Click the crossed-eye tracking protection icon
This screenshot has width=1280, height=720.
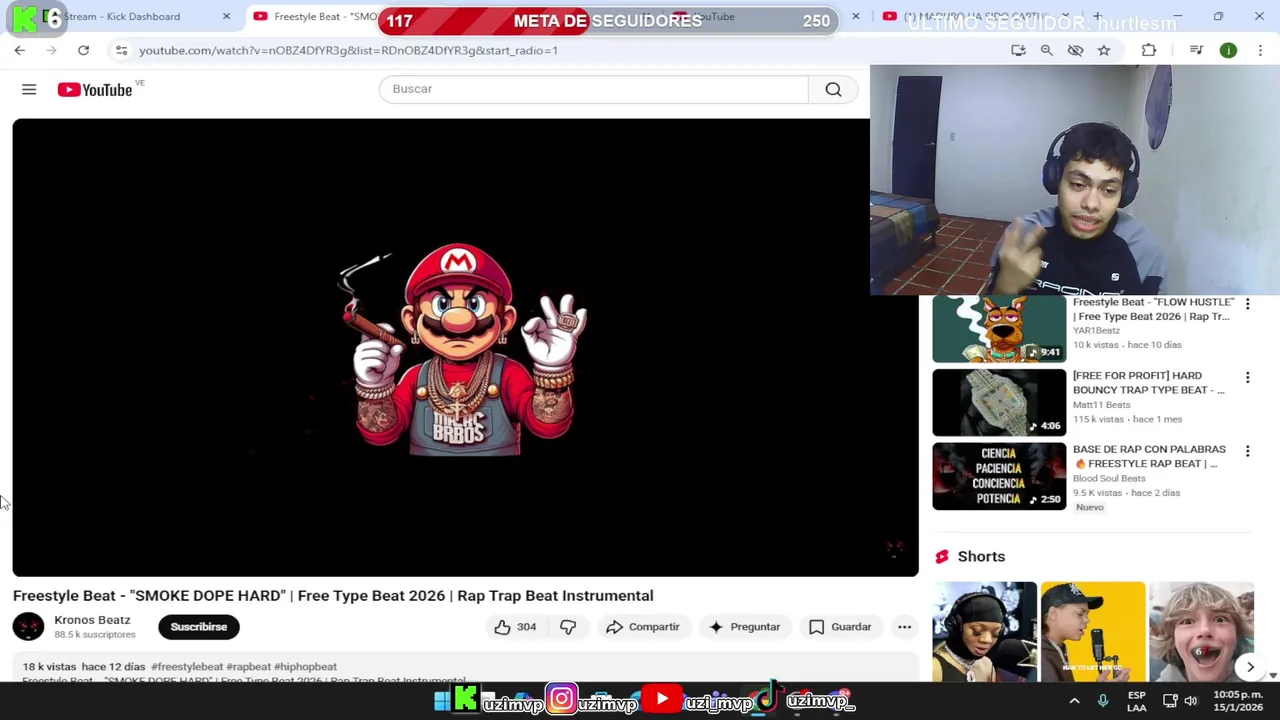click(1075, 50)
